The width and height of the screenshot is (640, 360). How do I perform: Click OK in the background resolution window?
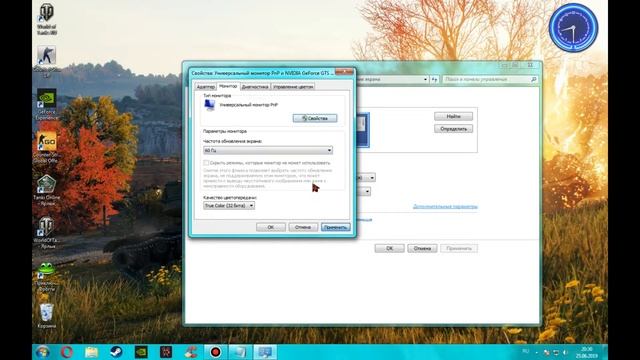click(389, 248)
